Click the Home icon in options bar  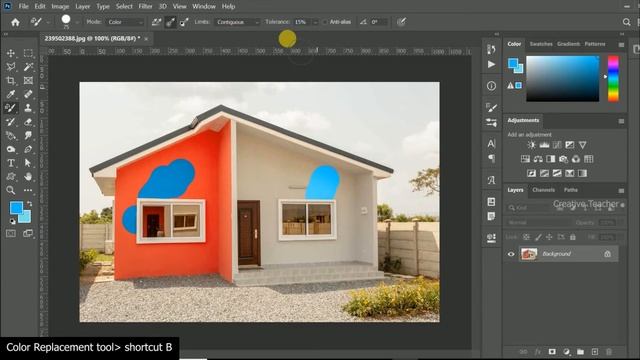pyautogui.click(x=15, y=22)
